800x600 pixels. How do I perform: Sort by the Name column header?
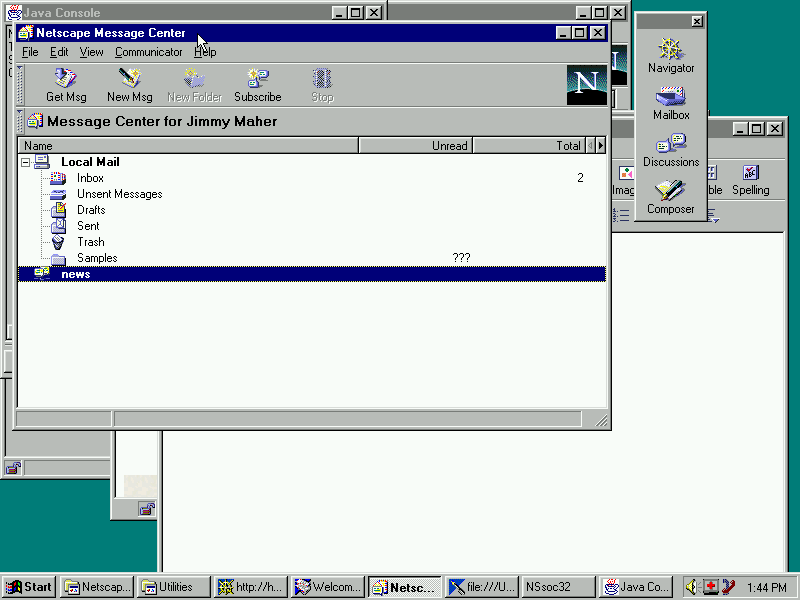click(188, 145)
